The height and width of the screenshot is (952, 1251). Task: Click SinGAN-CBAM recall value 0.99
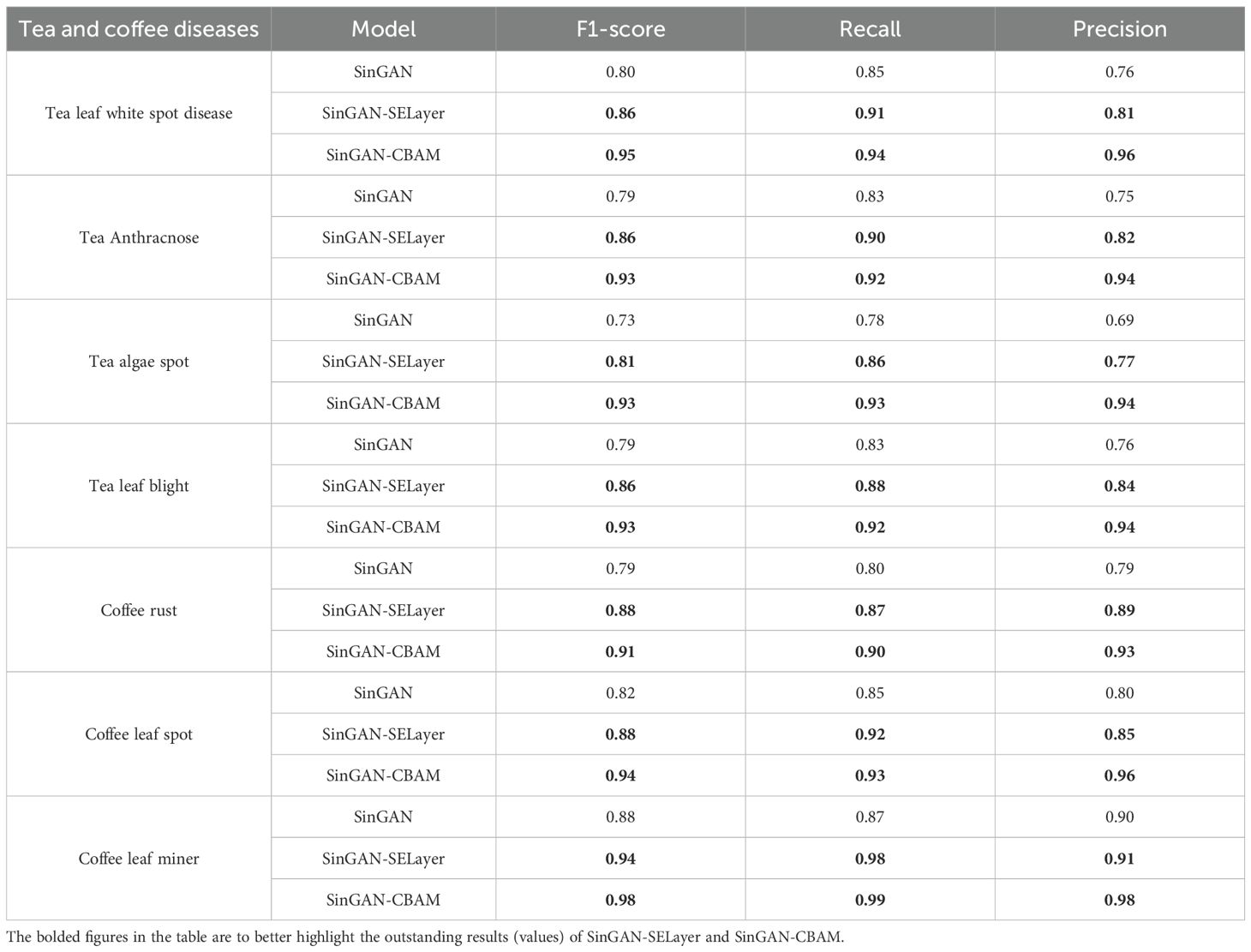click(870, 900)
